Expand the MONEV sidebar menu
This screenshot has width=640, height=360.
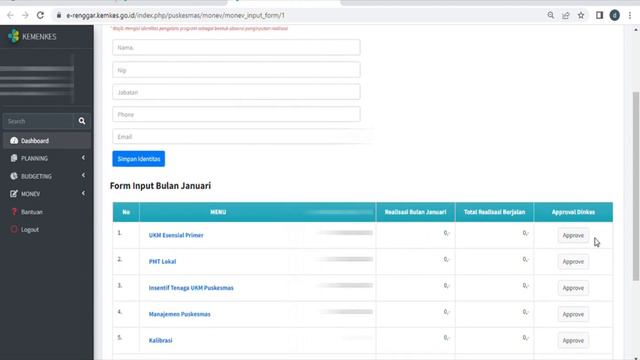click(x=47, y=194)
